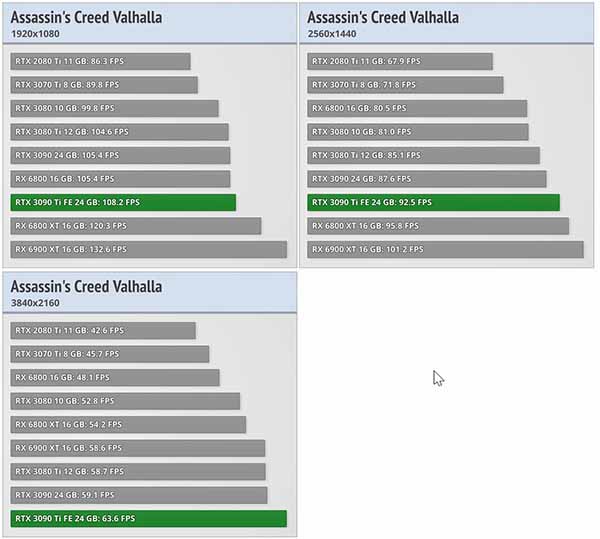Viewport: 600px width, 539px height.
Task: Select the RTX 3090 24 GB 105.4 FPS bar
Action: 120,155
